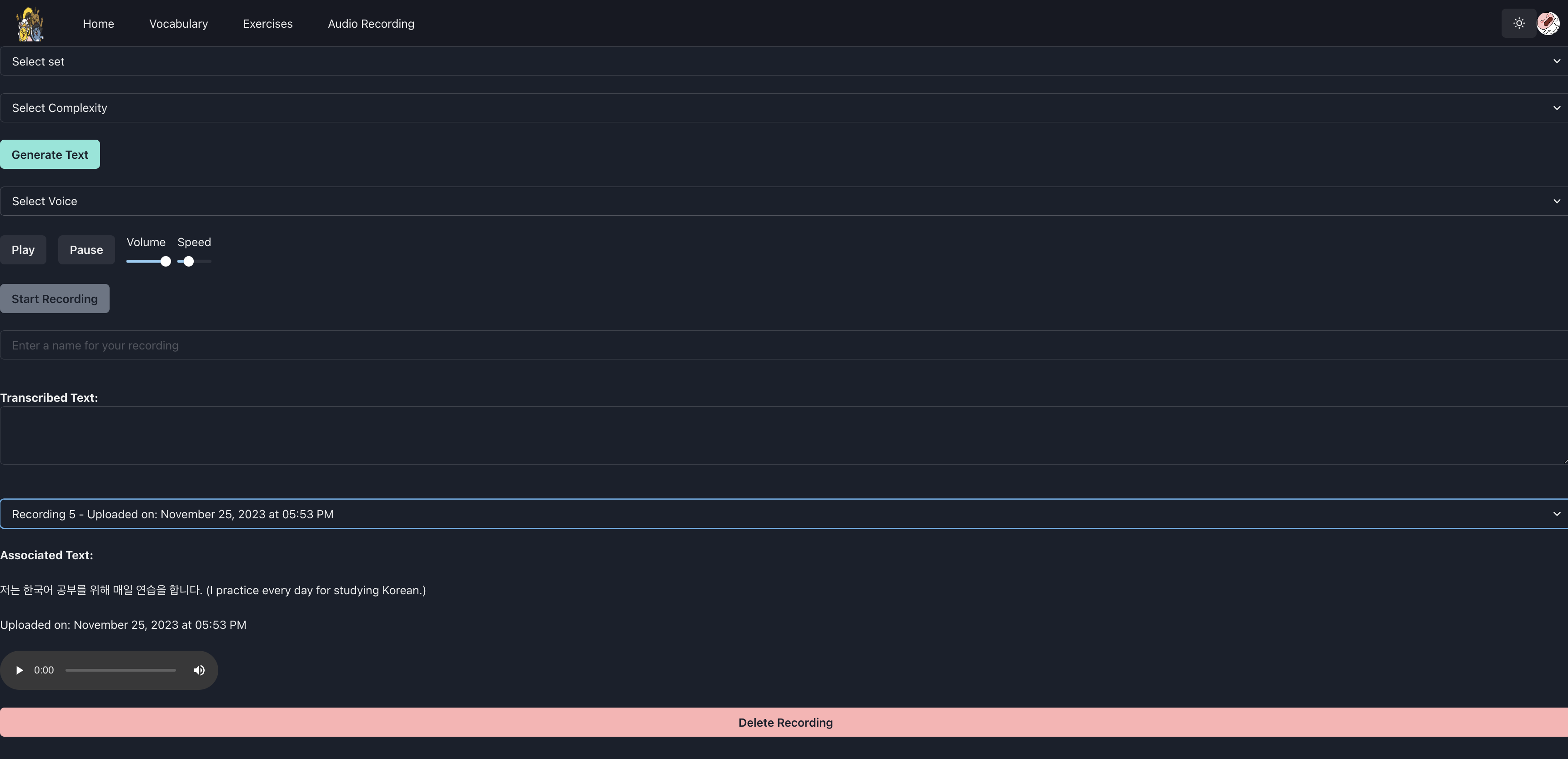Navigate to Exercises
Image resolution: width=1568 pixels, height=759 pixels.
pyautogui.click(x=268, y=24)
